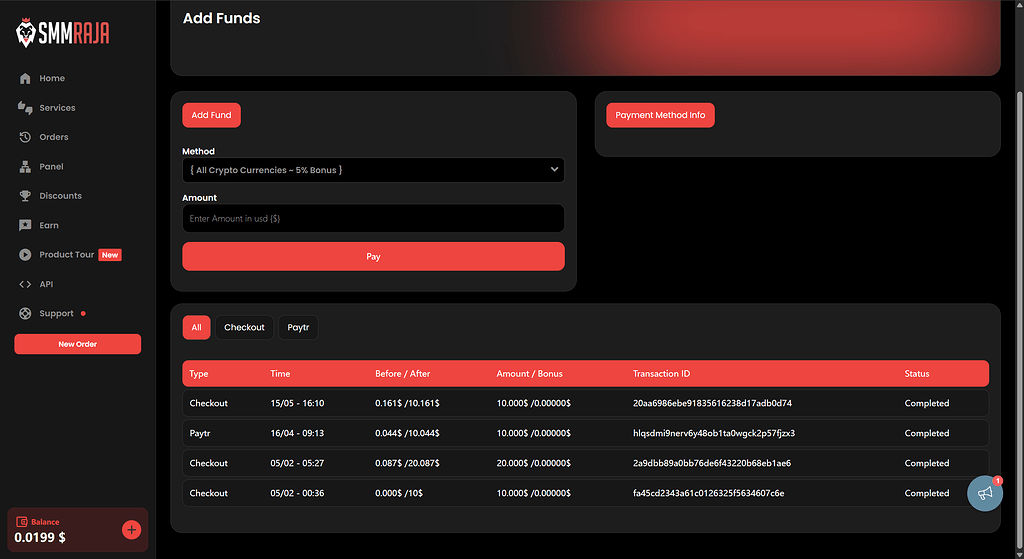Click the Type column header
Viewport: 1024px width, 559px height.
[x=199, y=374]
